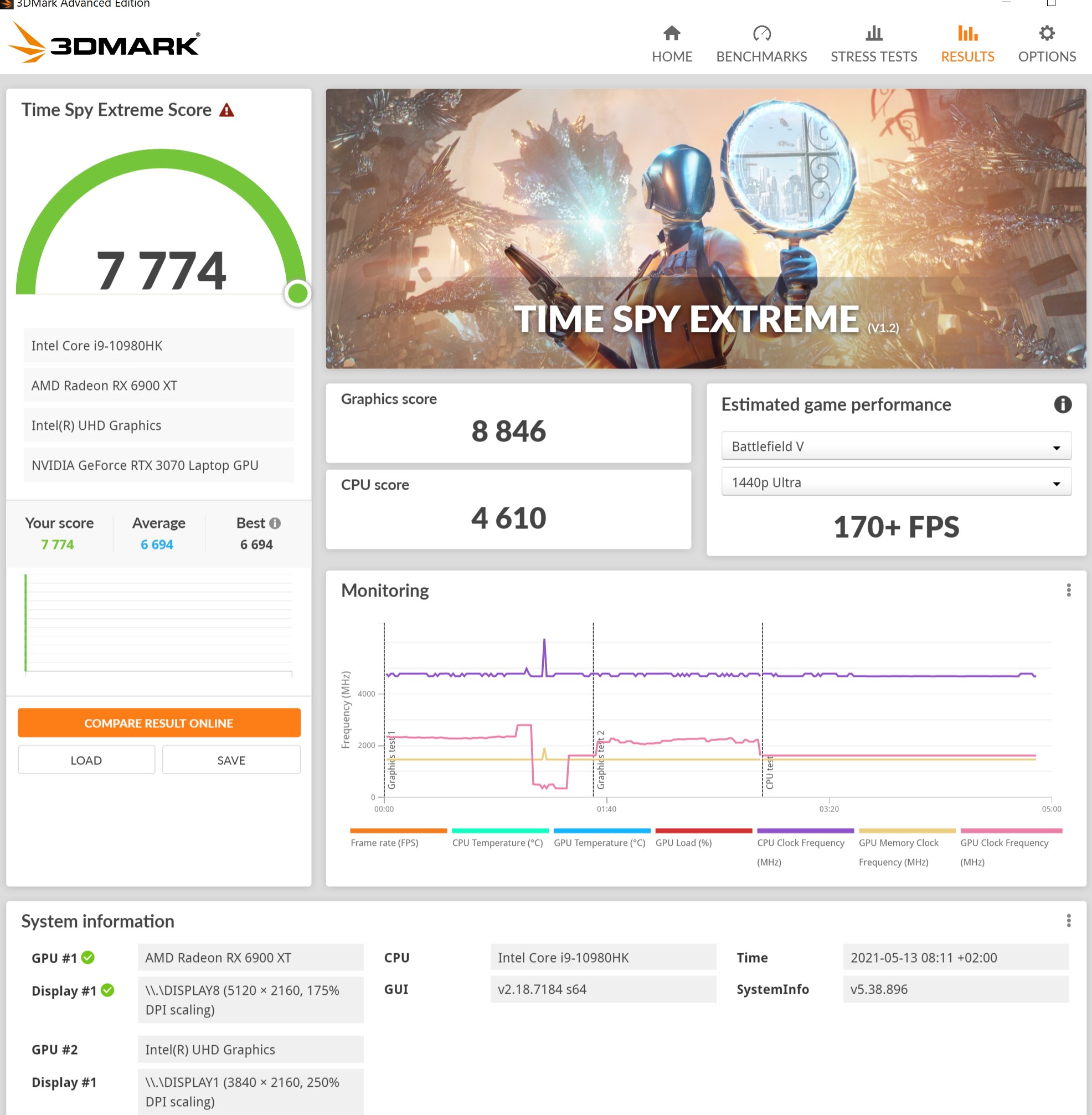This screenshot has width=1092, height=1115.
Task: Go to the Home tab
Action: (x=672, y=44)
